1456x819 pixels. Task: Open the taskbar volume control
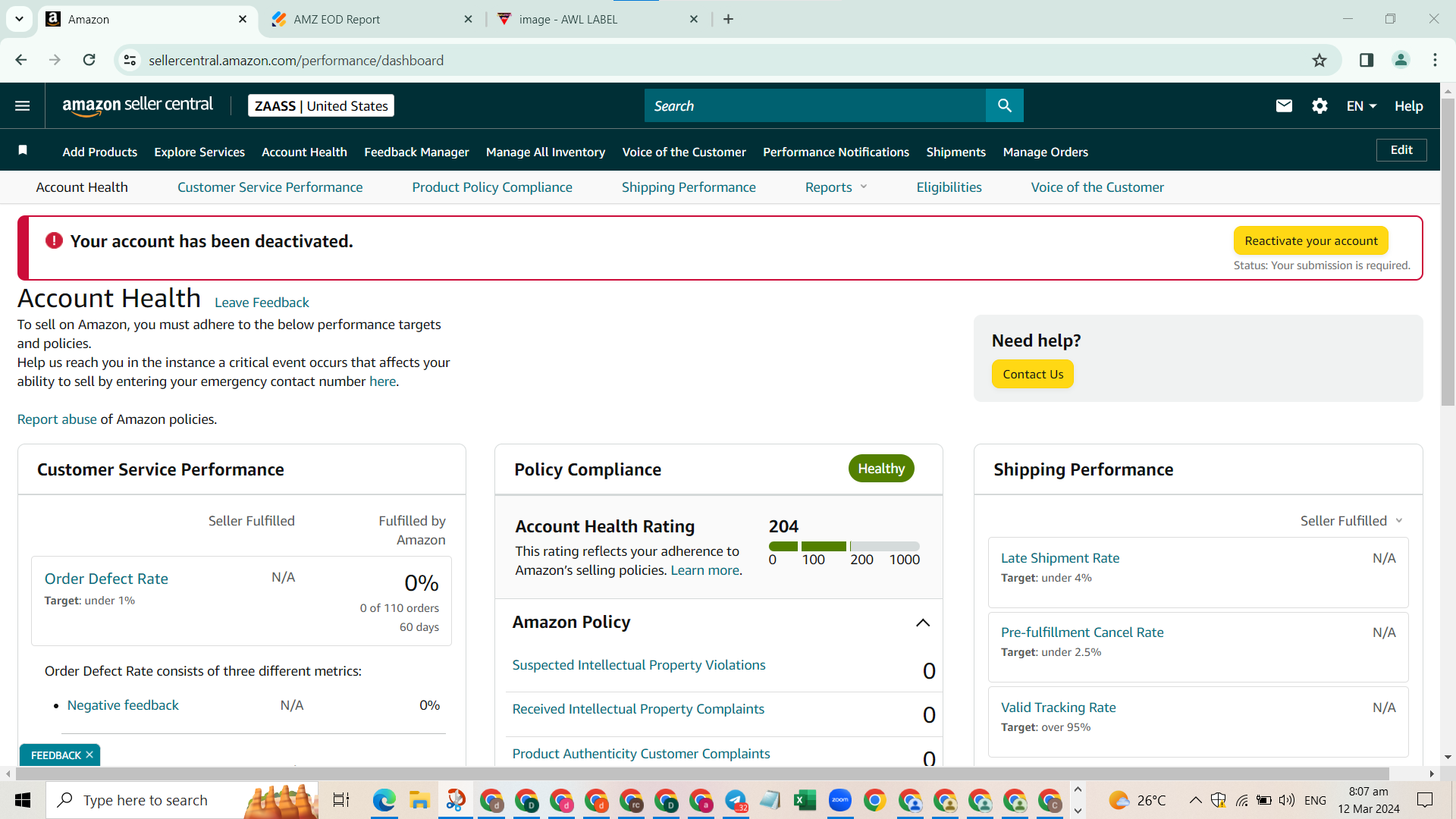1287,800
